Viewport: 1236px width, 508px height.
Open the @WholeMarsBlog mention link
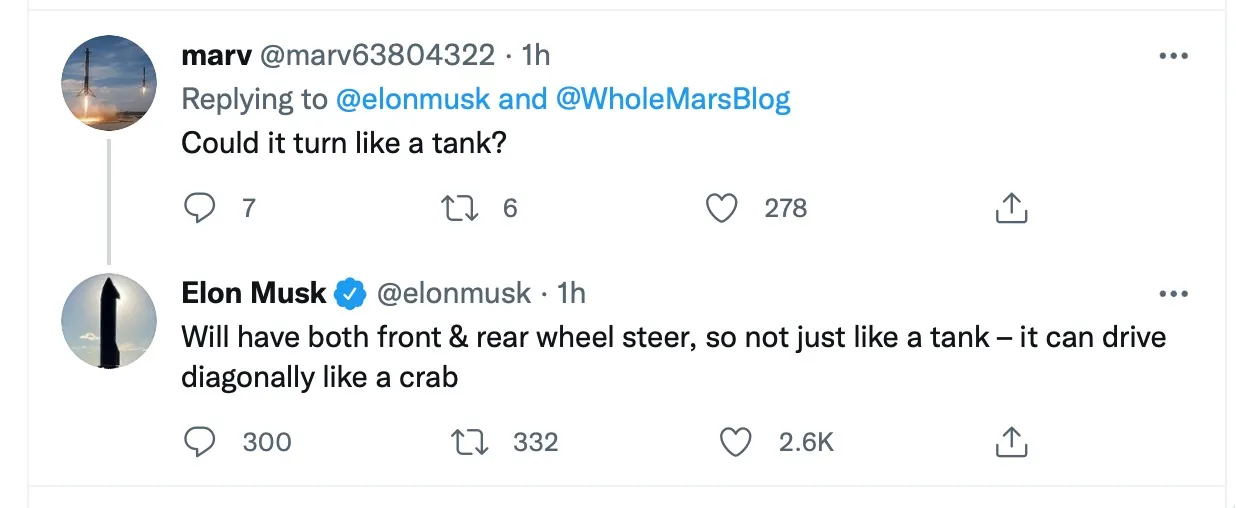point(672,99)
